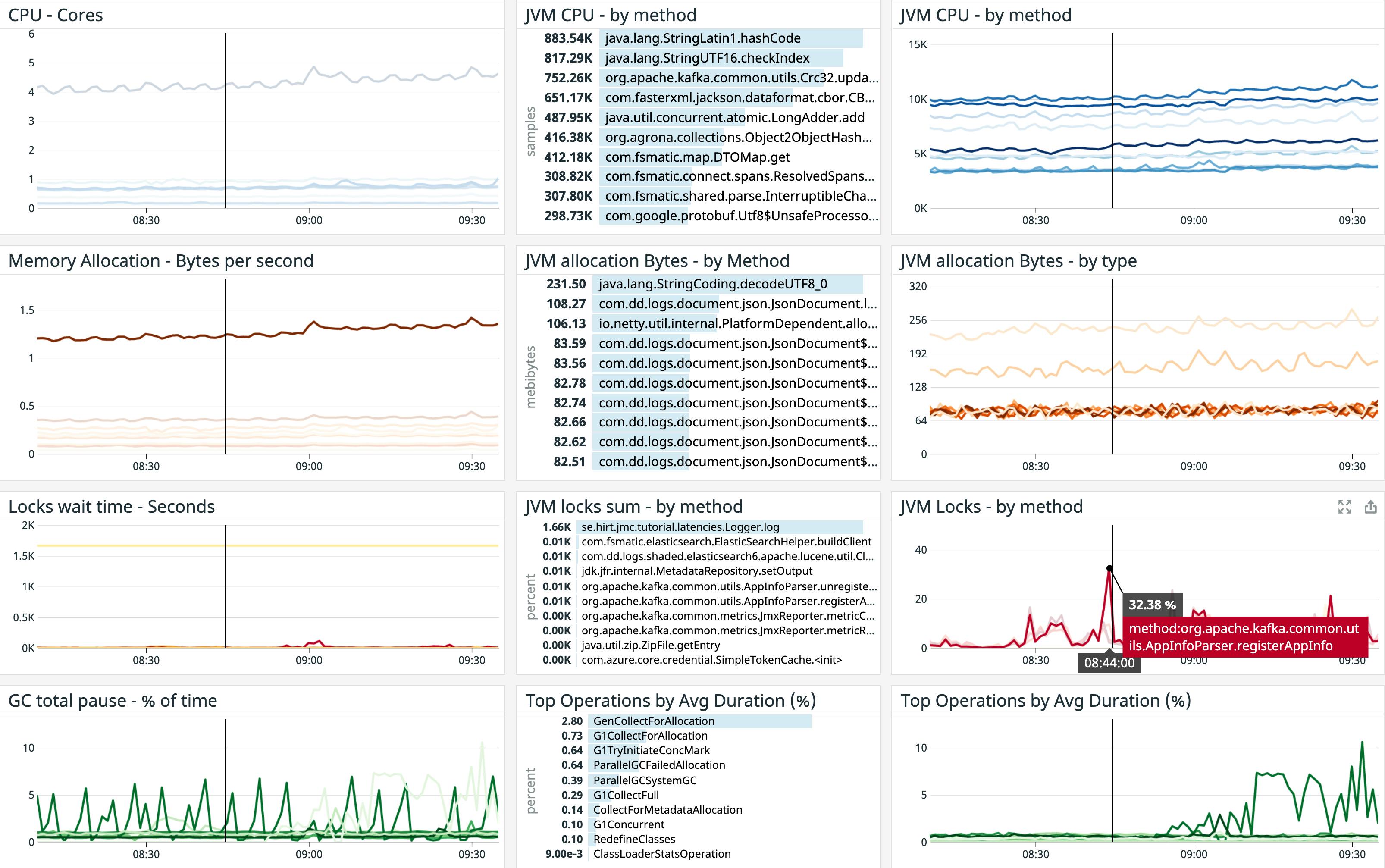Click the 08:44:00 time label on JVM Locks chart

pyautogui.click(x=1109, y=663)
